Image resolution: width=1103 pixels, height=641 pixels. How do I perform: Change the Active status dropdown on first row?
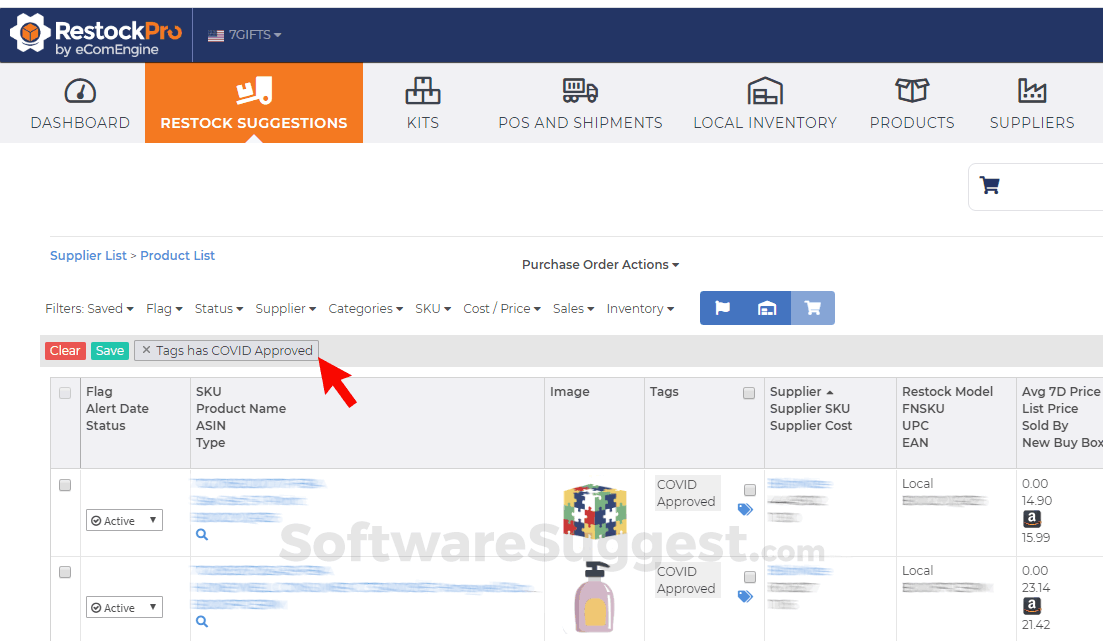124,520
